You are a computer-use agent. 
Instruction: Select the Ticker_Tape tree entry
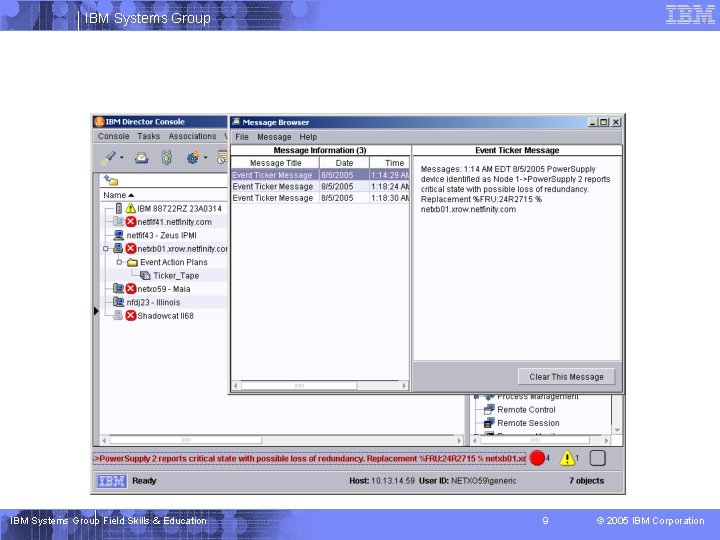[x=176, y=276]
